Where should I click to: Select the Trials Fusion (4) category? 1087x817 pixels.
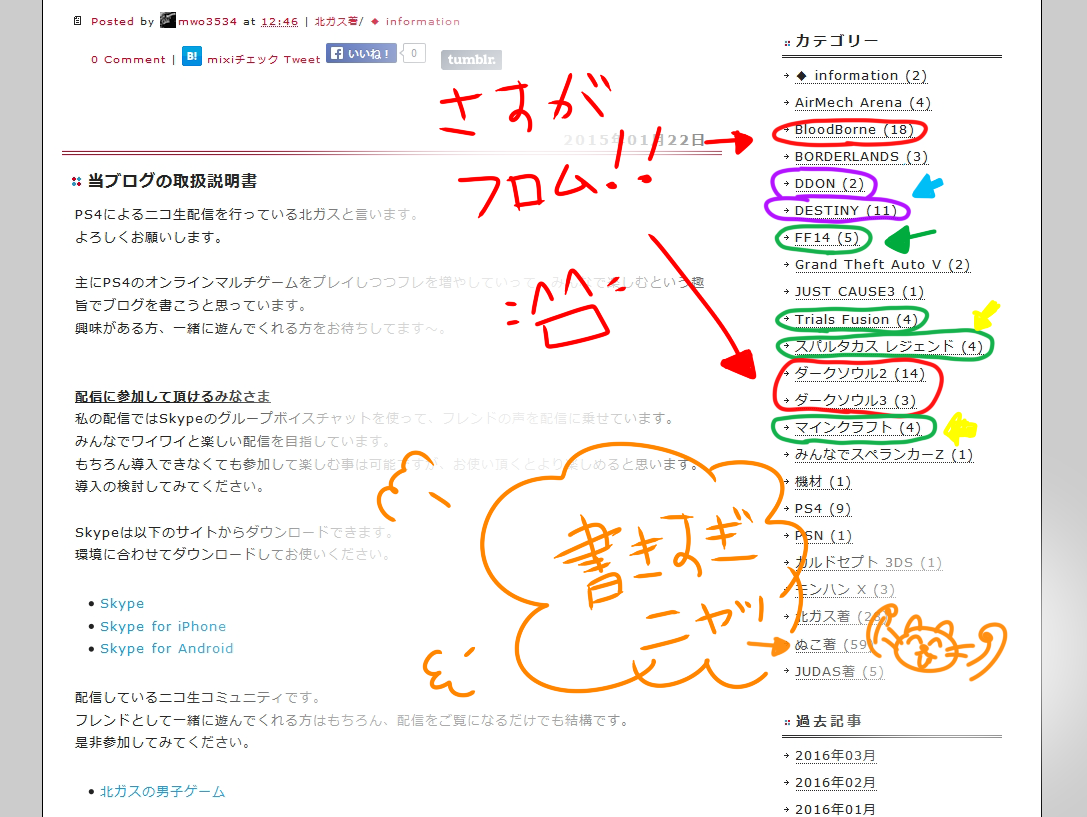856,319
